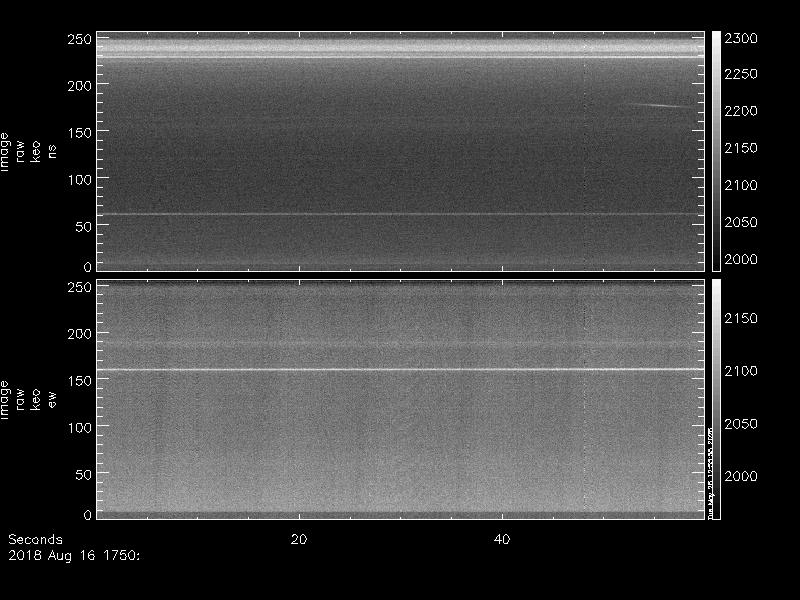Click the '200' tick of the ns keogram
The height and width of the screenshot is (600, 800).
80,86
